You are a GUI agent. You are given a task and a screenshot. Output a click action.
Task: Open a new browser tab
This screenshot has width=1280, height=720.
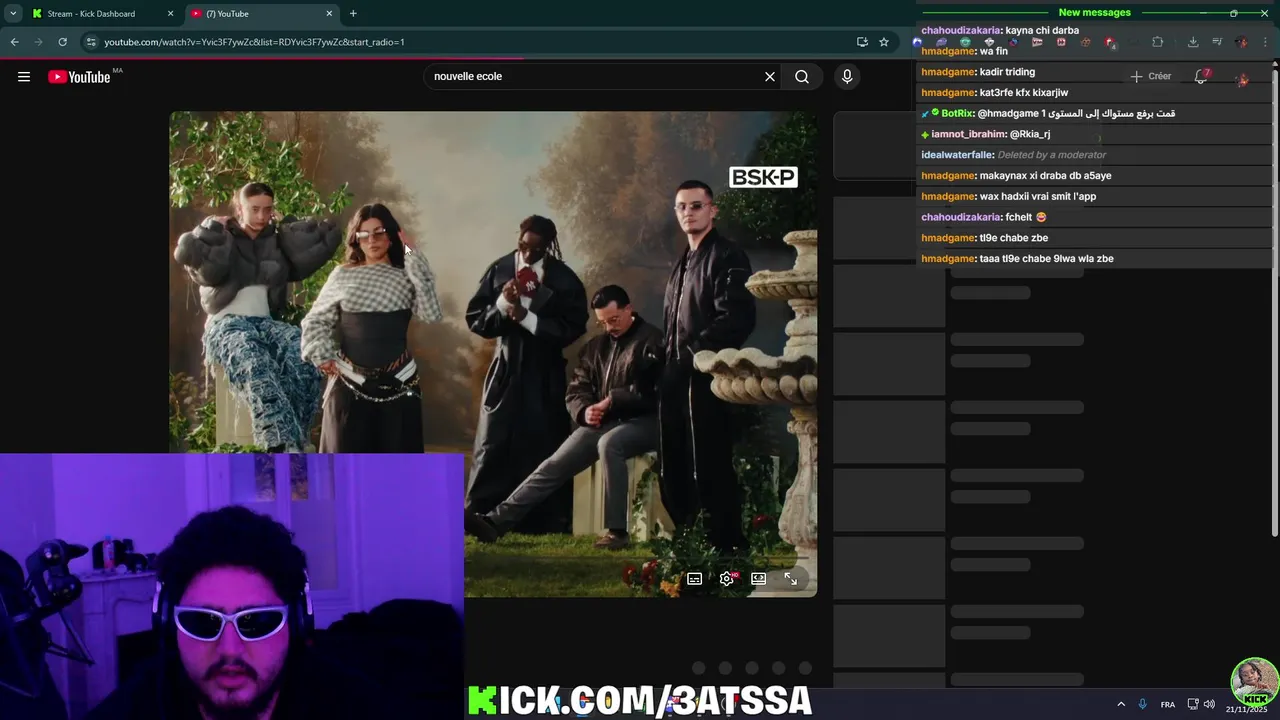(353, 14)
